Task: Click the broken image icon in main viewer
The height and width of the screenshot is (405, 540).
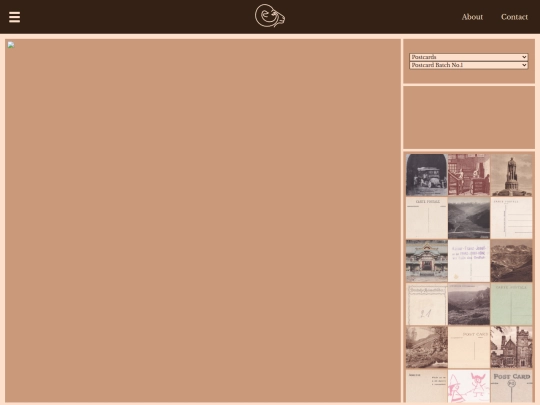Action: point(11,45)
